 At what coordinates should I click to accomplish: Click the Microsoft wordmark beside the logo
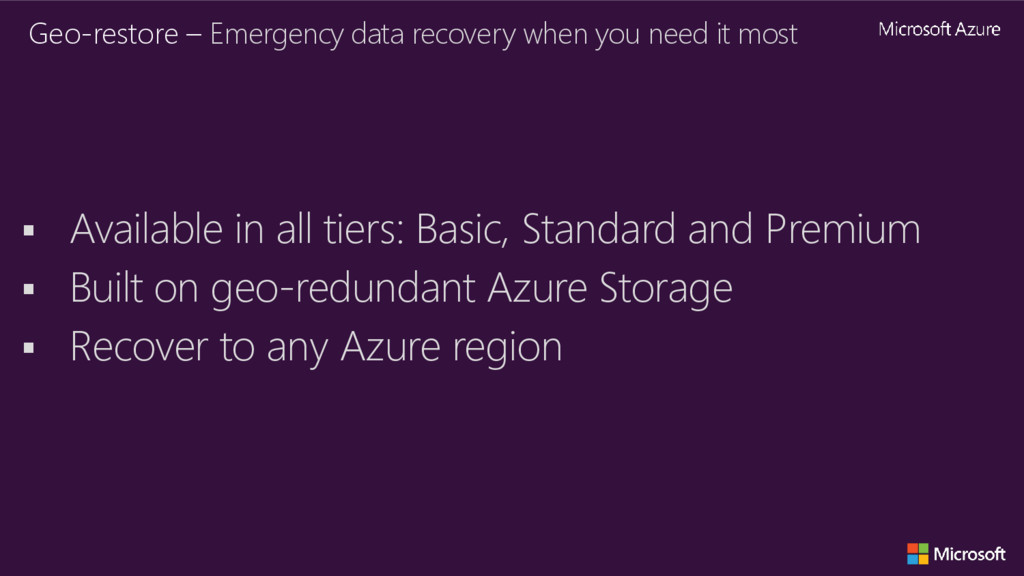tap(969, 553)
